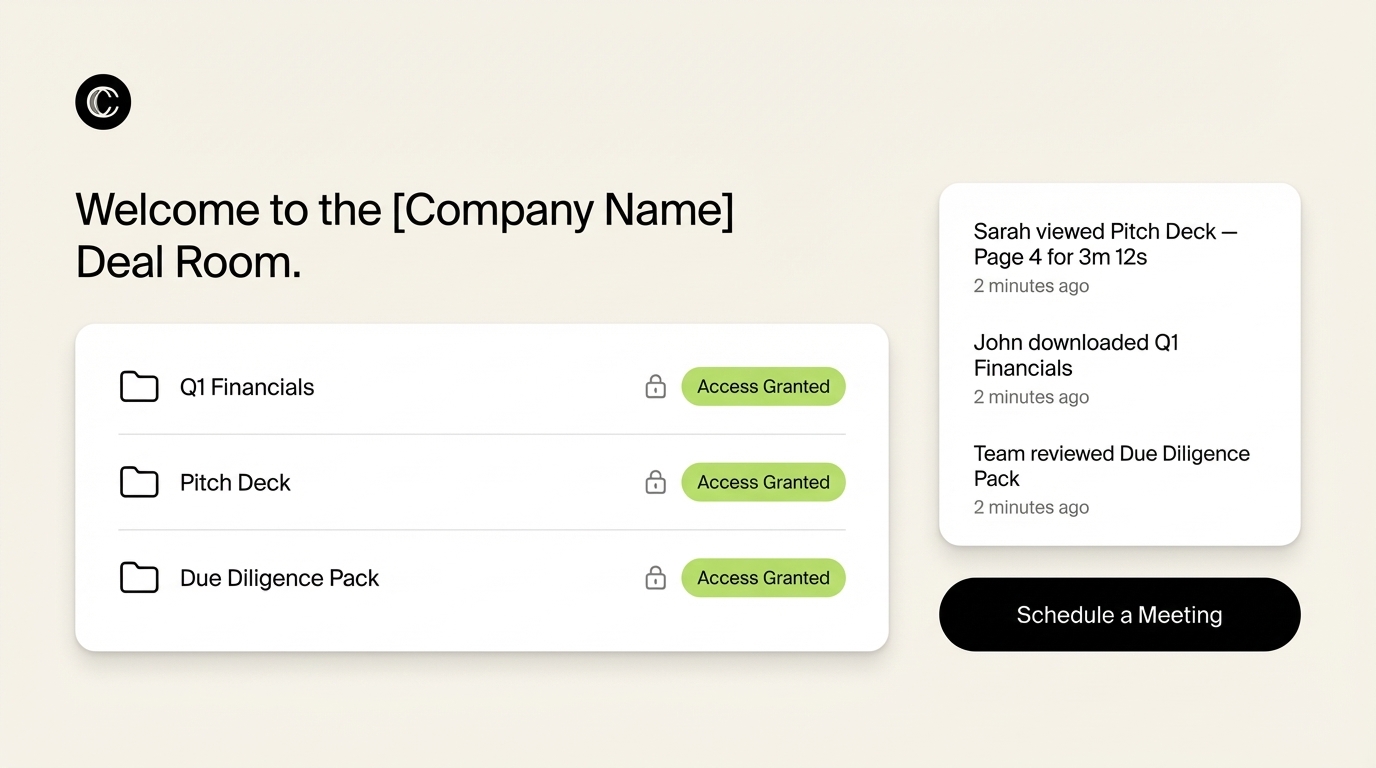Viewport: 1376px width, 768px height.
Task: Click the circular company logo icon
Action: click(103, 101)
